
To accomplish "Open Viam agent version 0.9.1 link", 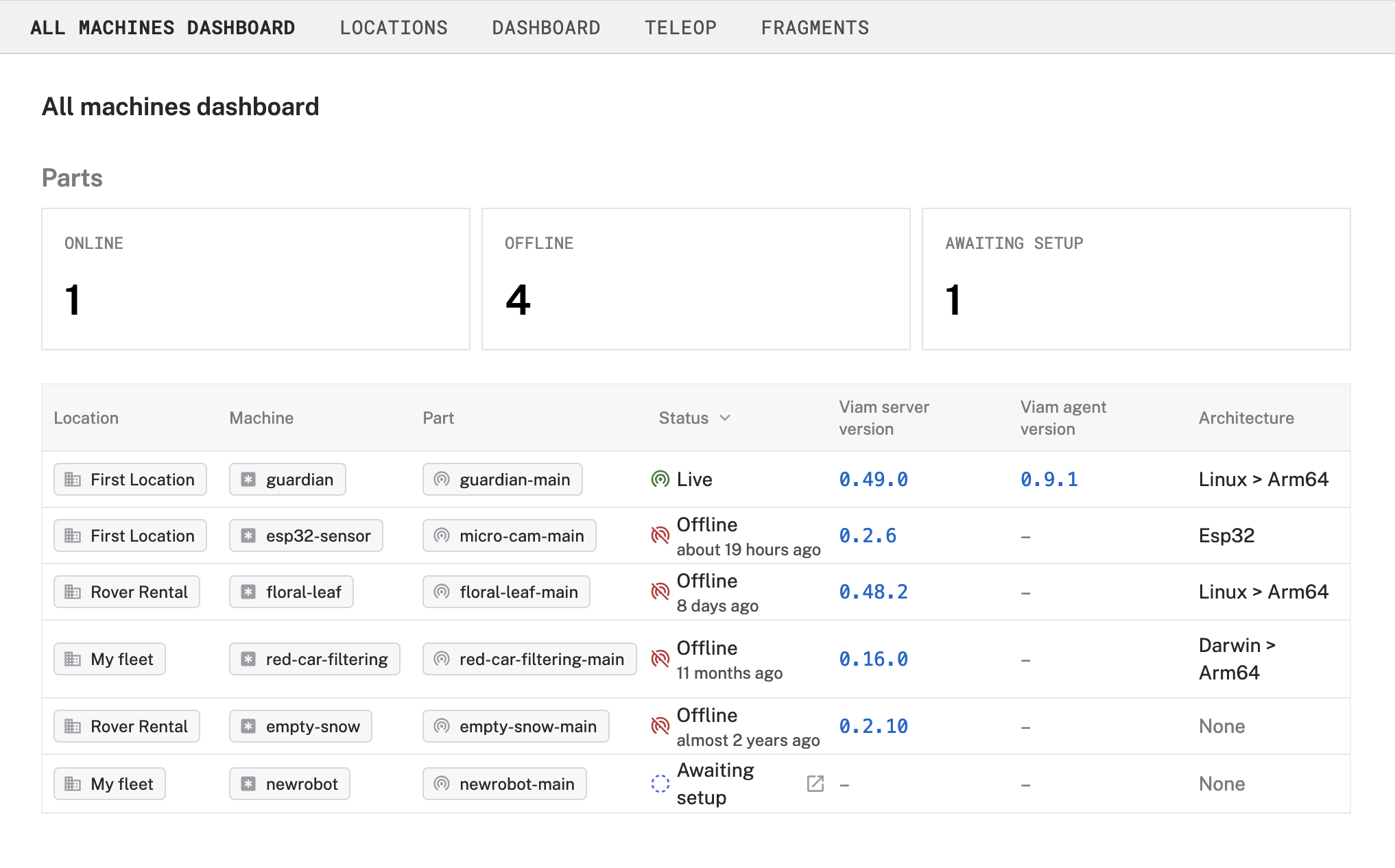I will pos(1049,479).
